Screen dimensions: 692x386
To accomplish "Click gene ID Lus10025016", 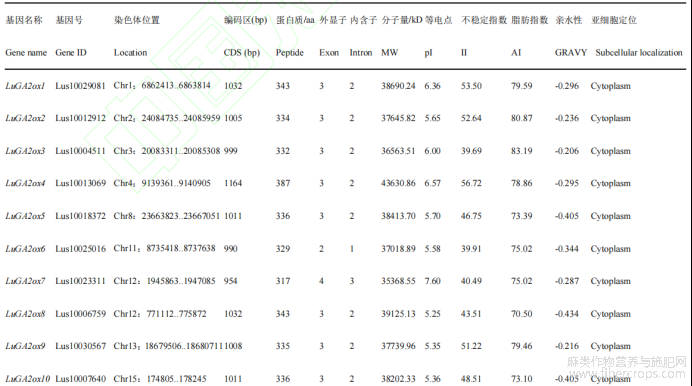I will (80, 249).
